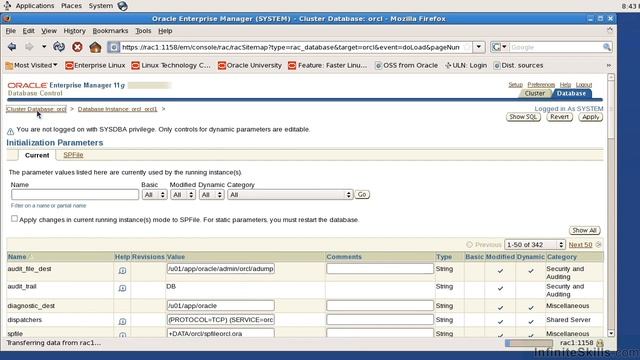Image resolution: width=640 pixels, height=360 pixels.
Task: Open the View menu
Action: point(49,31)
